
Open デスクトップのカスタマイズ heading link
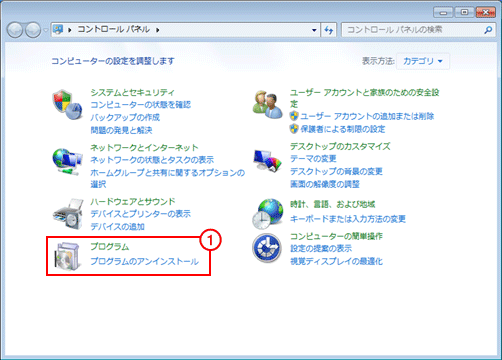coord(340,146)
